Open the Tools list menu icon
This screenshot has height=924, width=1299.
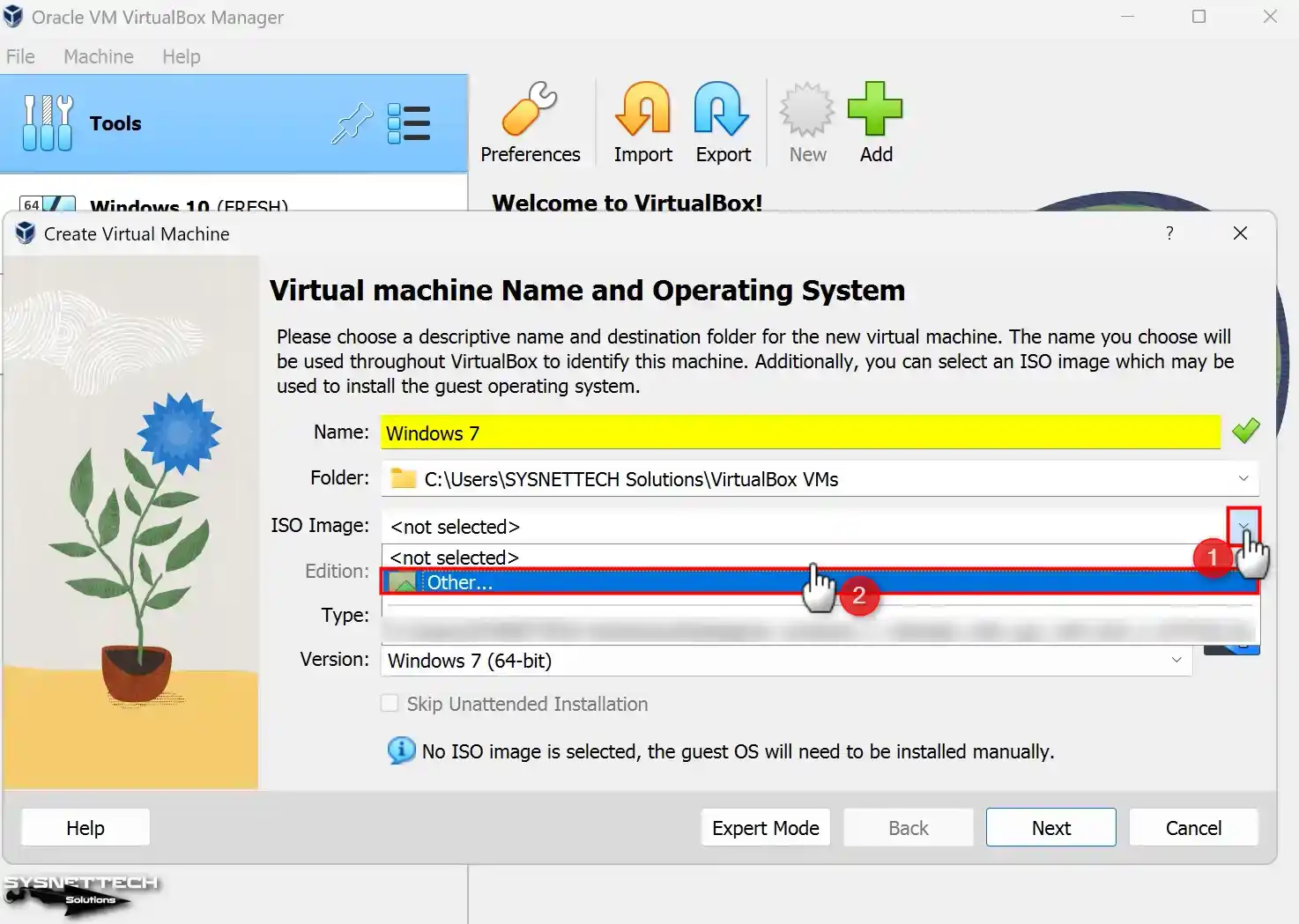(x=409, y=123)
